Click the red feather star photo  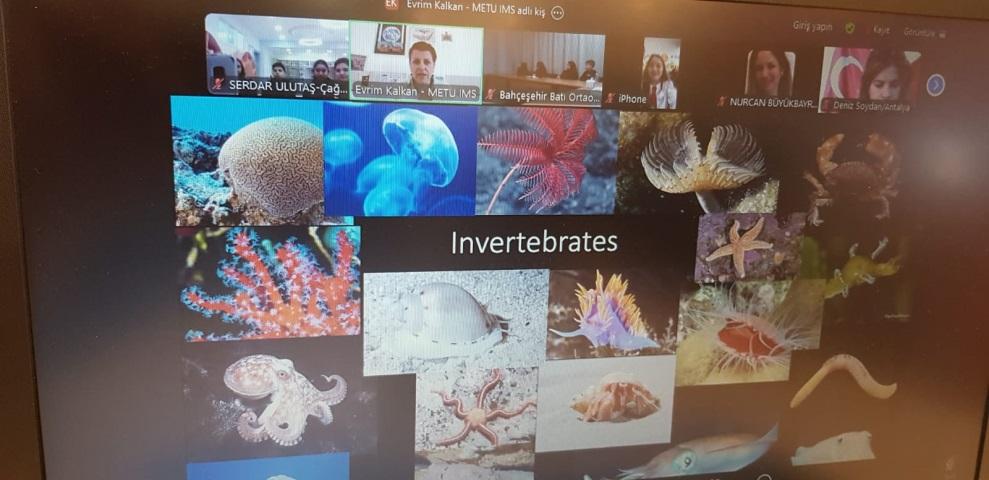click(x=546, y=161)
